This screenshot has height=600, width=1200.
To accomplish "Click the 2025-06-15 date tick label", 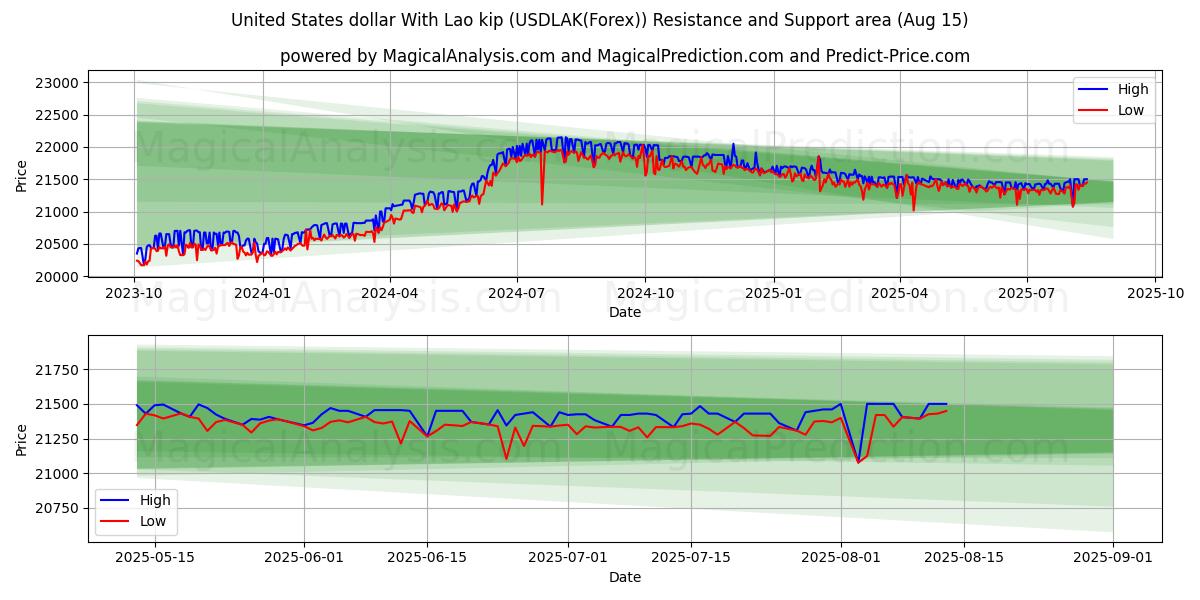I will click(427, 560).
